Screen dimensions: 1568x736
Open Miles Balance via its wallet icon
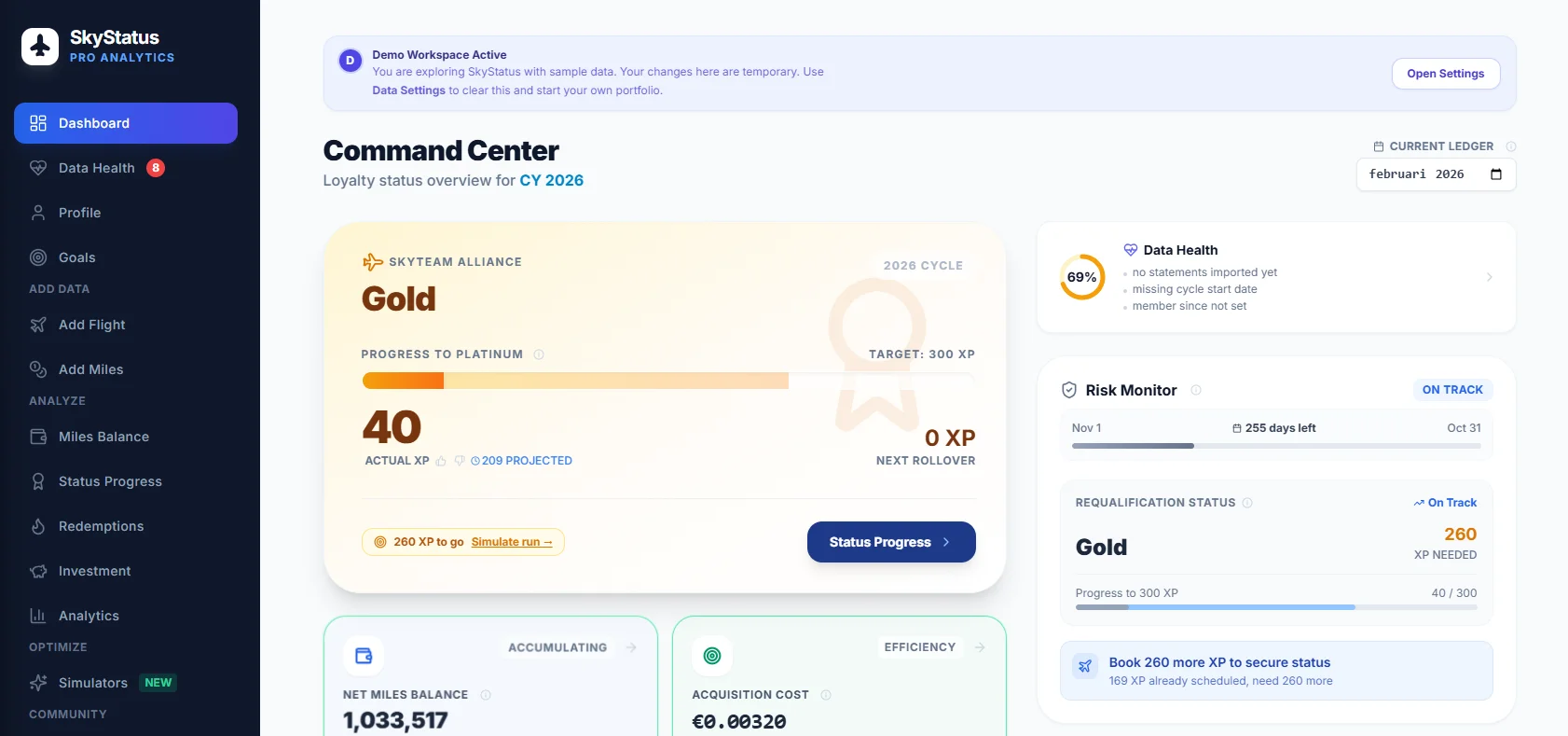pos(37,437)
